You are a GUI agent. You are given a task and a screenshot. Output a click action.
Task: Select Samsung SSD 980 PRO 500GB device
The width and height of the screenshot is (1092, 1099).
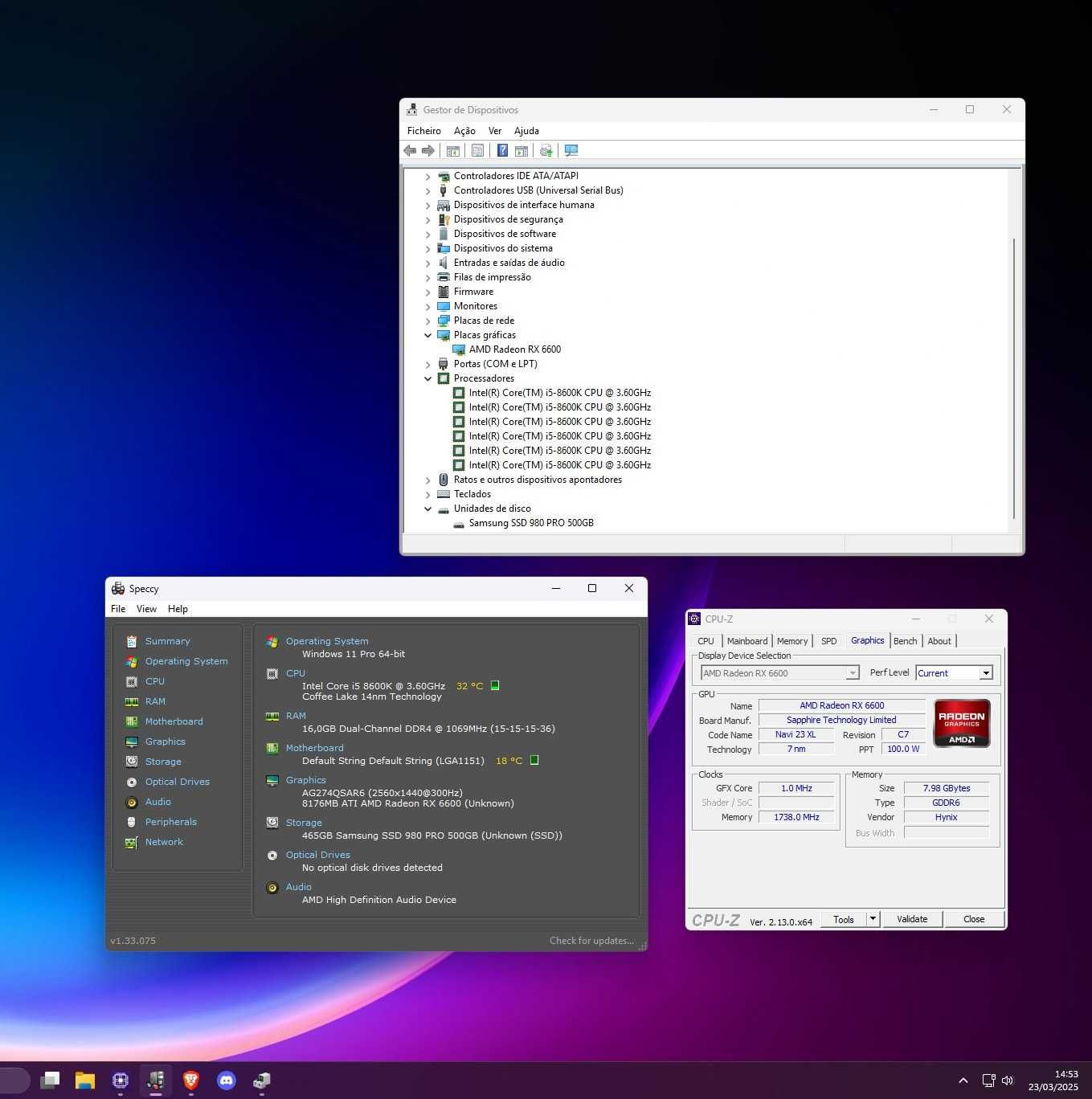[x=531, y=523]
